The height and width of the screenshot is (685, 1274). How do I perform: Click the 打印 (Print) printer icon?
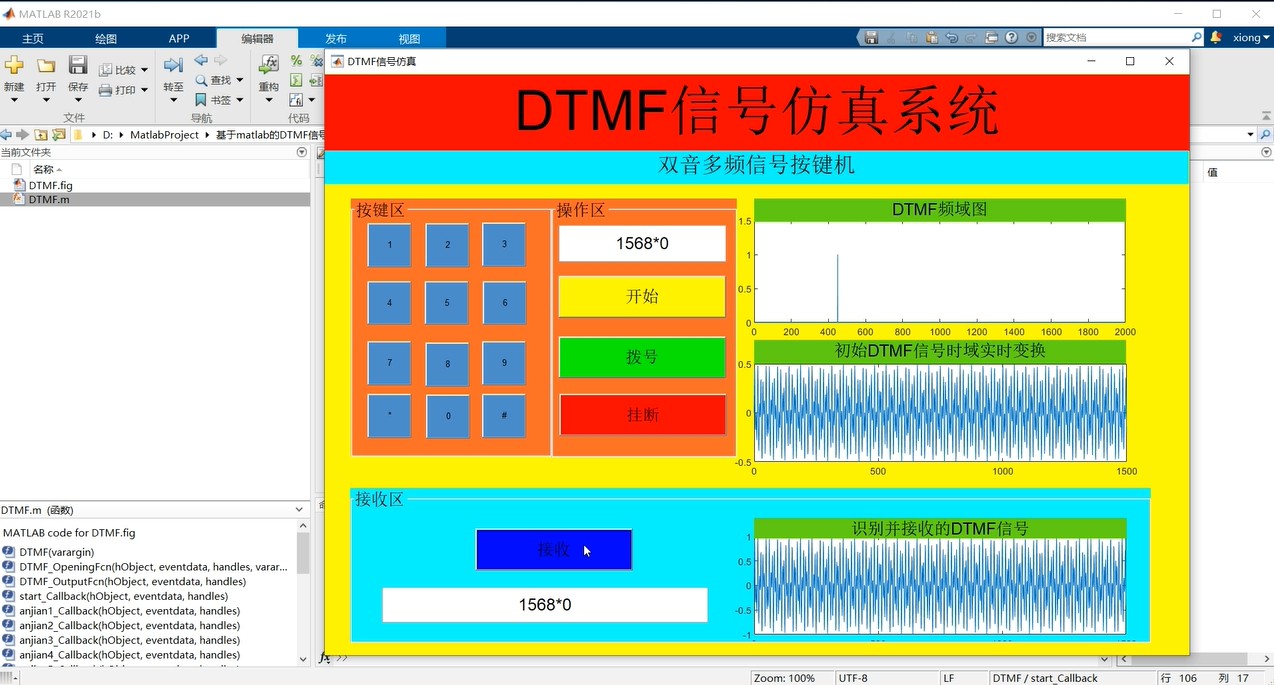point(106,90)
